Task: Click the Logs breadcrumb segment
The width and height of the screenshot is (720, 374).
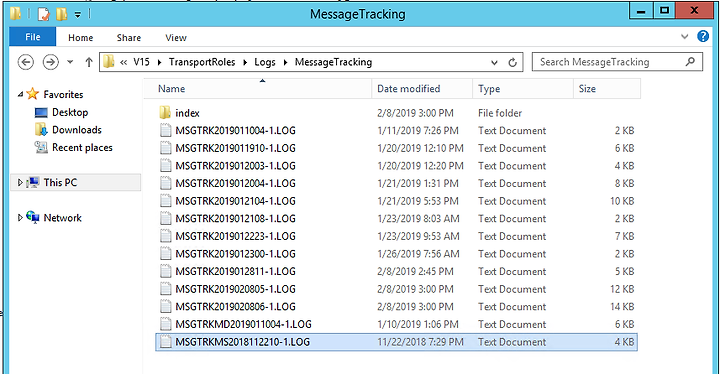Action: 265,62
